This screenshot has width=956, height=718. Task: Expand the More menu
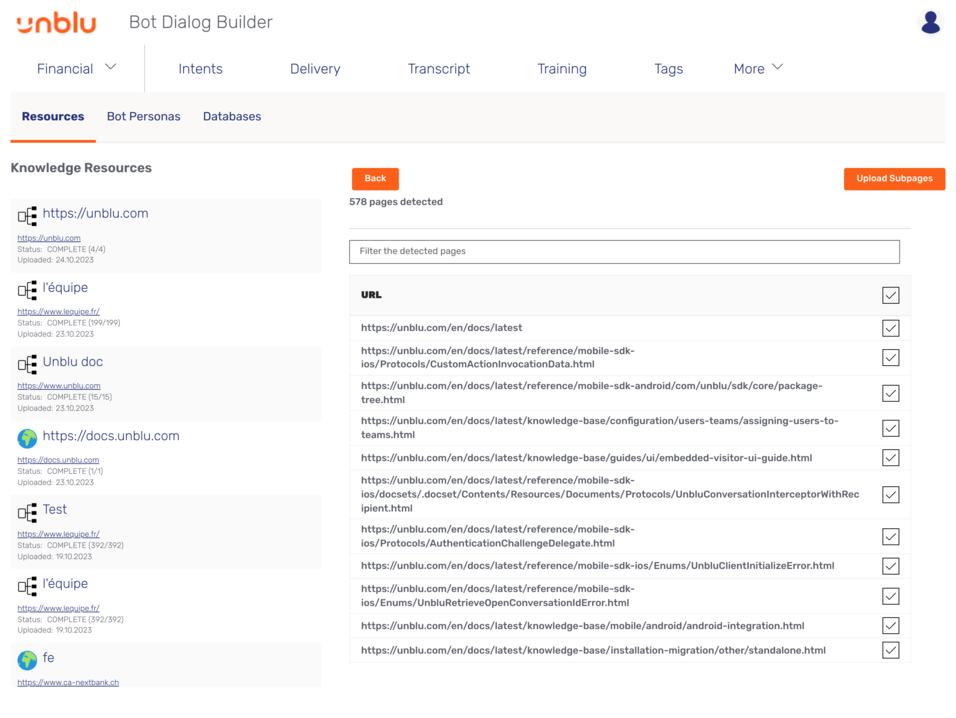tap(757, 69)
